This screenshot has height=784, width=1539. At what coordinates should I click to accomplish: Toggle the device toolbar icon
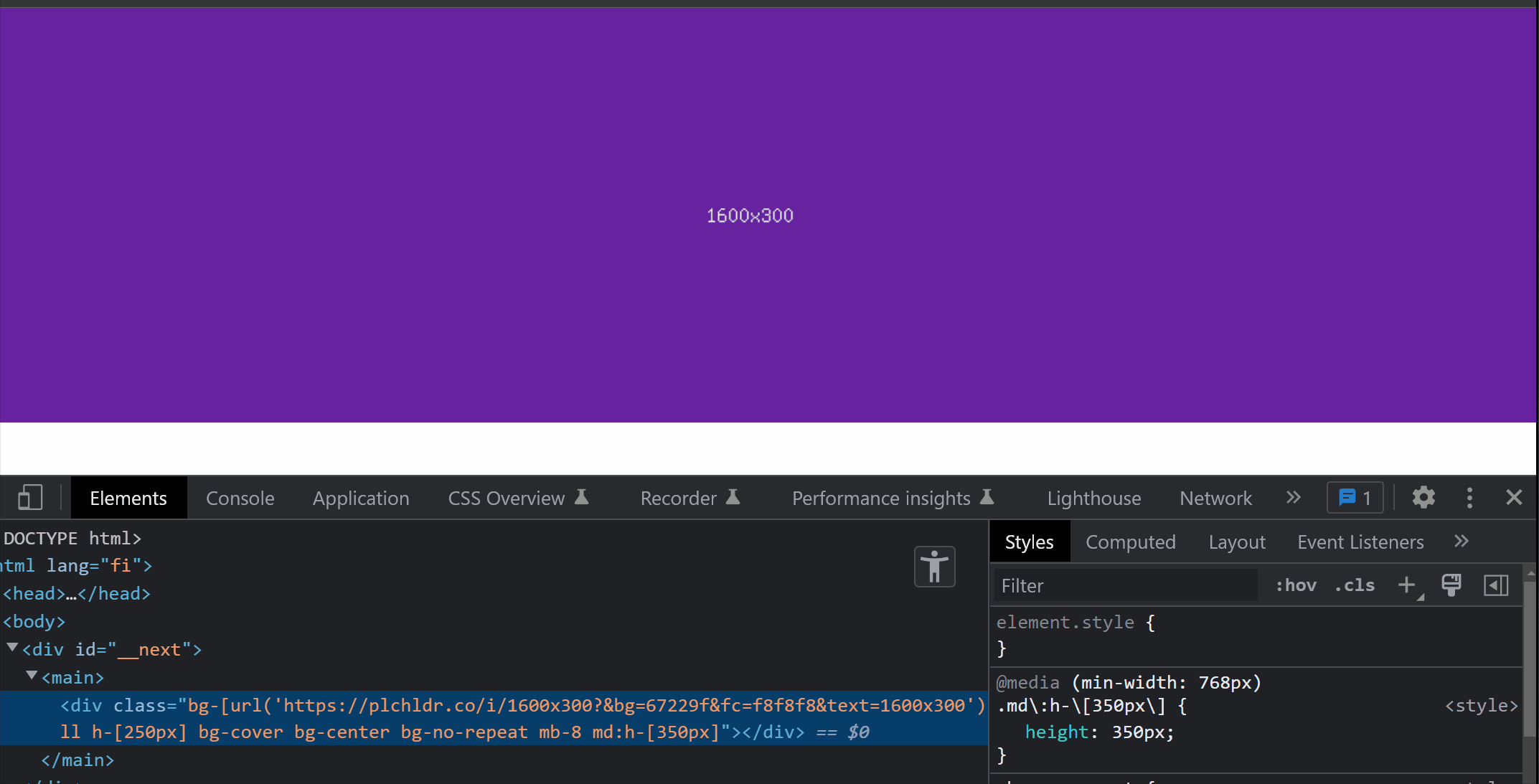(29, 497)
